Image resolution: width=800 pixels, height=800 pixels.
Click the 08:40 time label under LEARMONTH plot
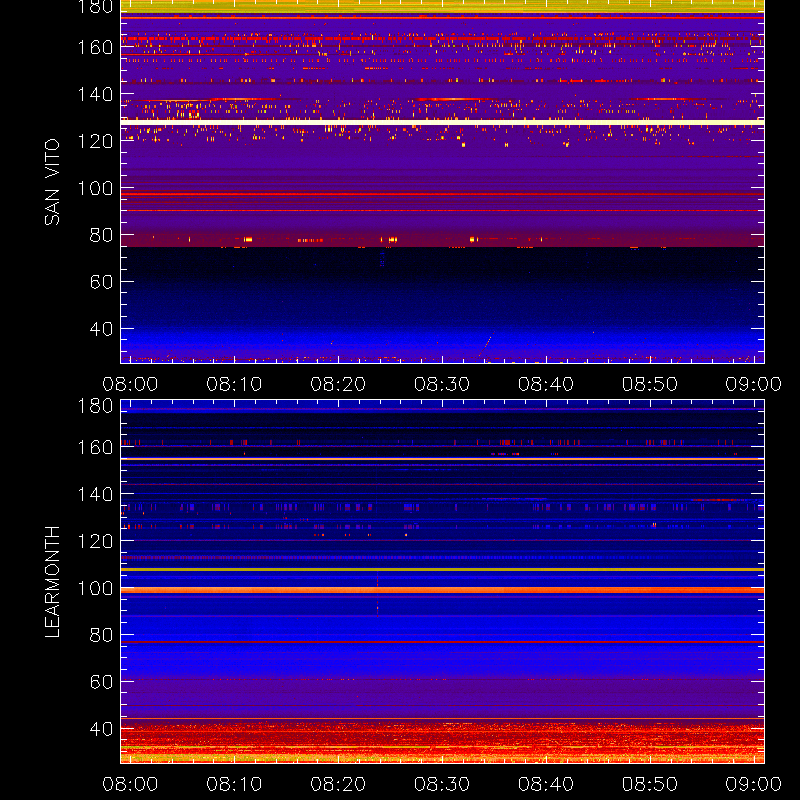(546, 784)
